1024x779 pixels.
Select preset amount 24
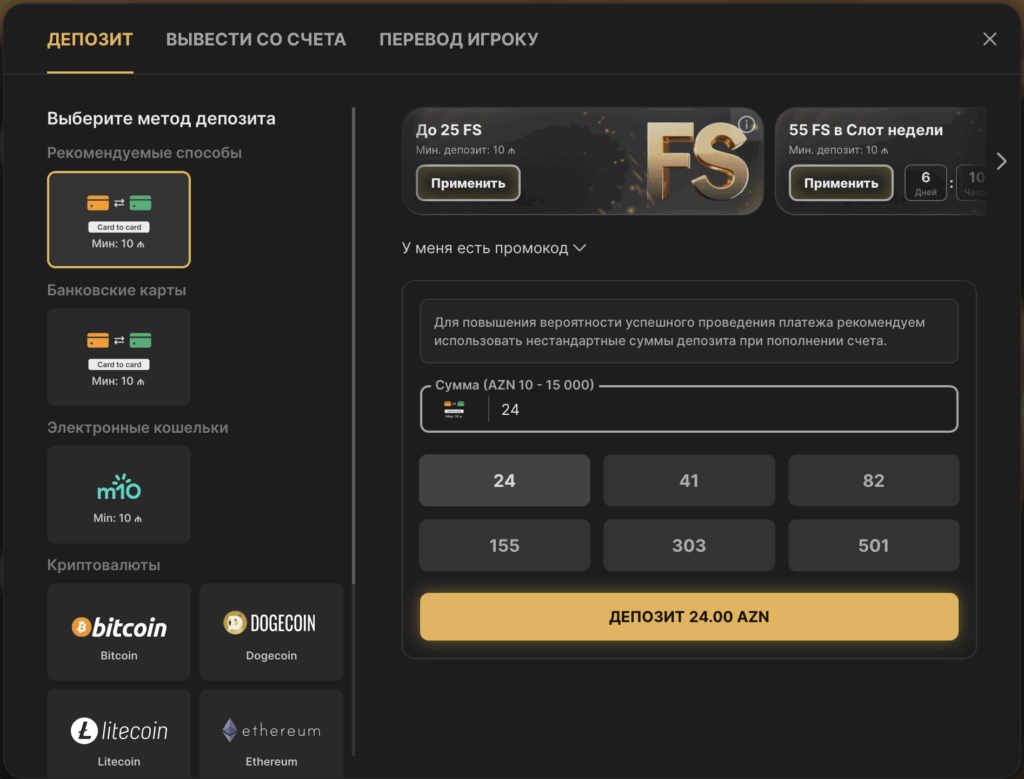click(504, 481)
